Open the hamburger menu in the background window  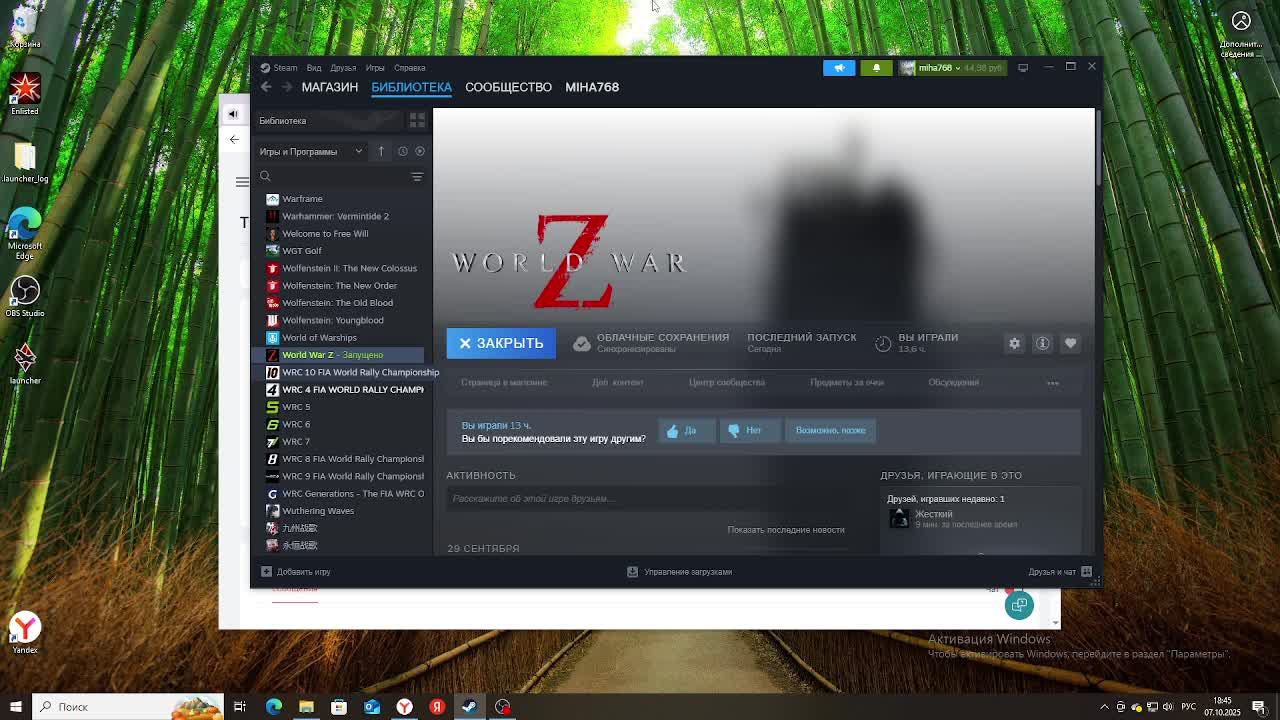[242, 181]
